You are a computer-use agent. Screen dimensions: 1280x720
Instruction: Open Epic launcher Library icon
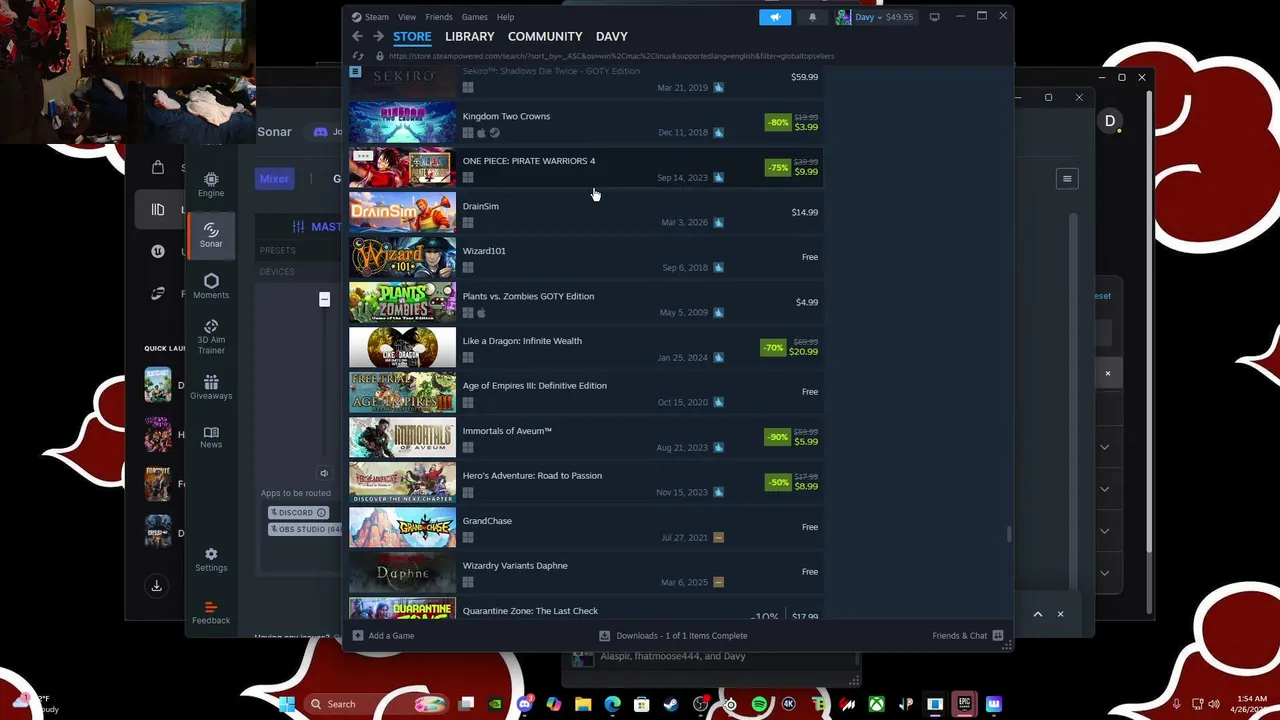click(x=157, y=209)
